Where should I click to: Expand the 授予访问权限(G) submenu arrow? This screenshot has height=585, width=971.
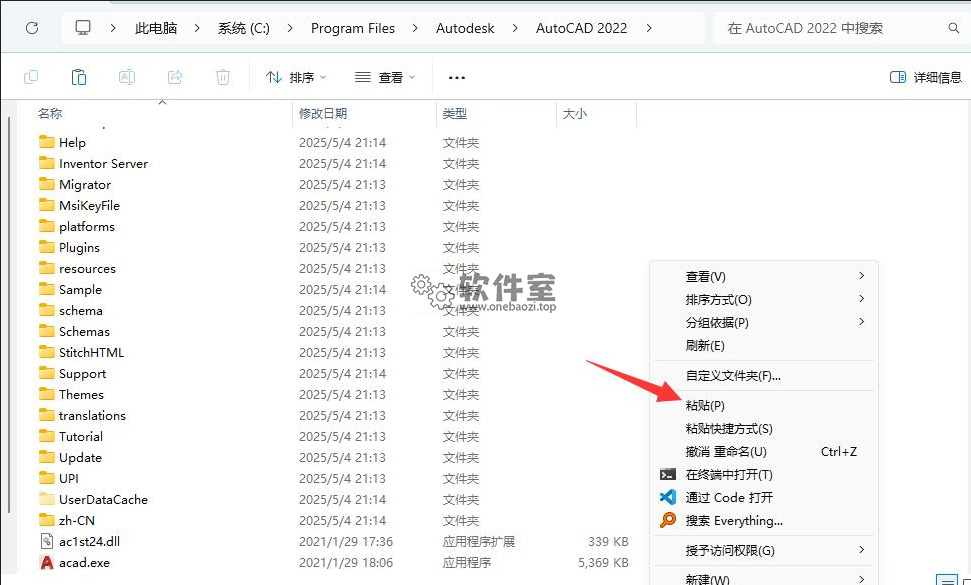[x=861, y=550]
